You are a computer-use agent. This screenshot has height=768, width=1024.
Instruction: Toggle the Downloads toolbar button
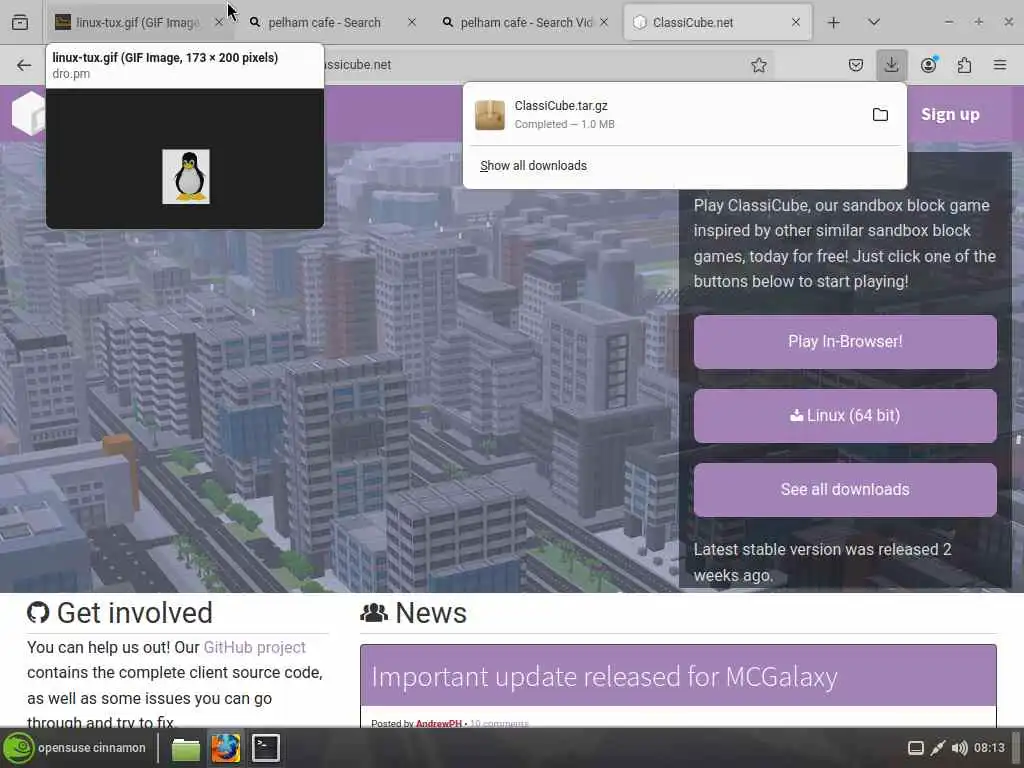point(891,65)
